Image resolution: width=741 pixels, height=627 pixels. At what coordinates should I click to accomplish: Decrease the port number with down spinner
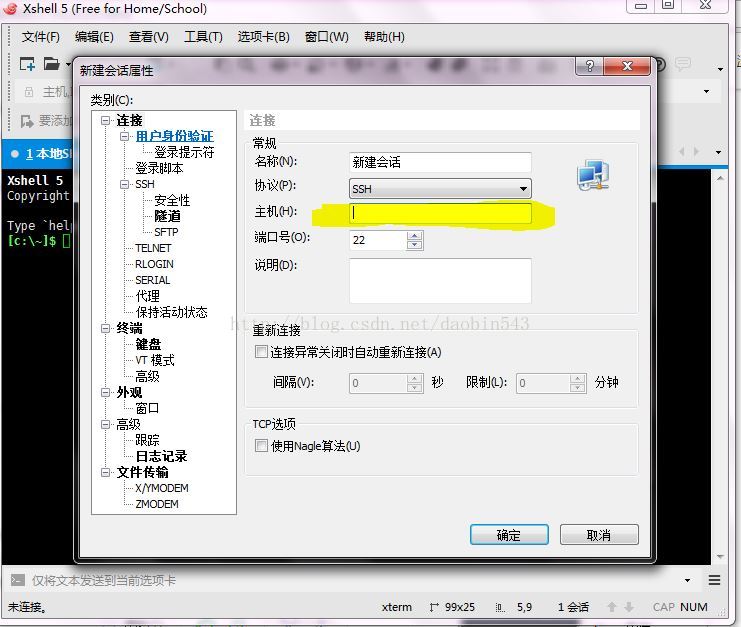pos(414,245)
